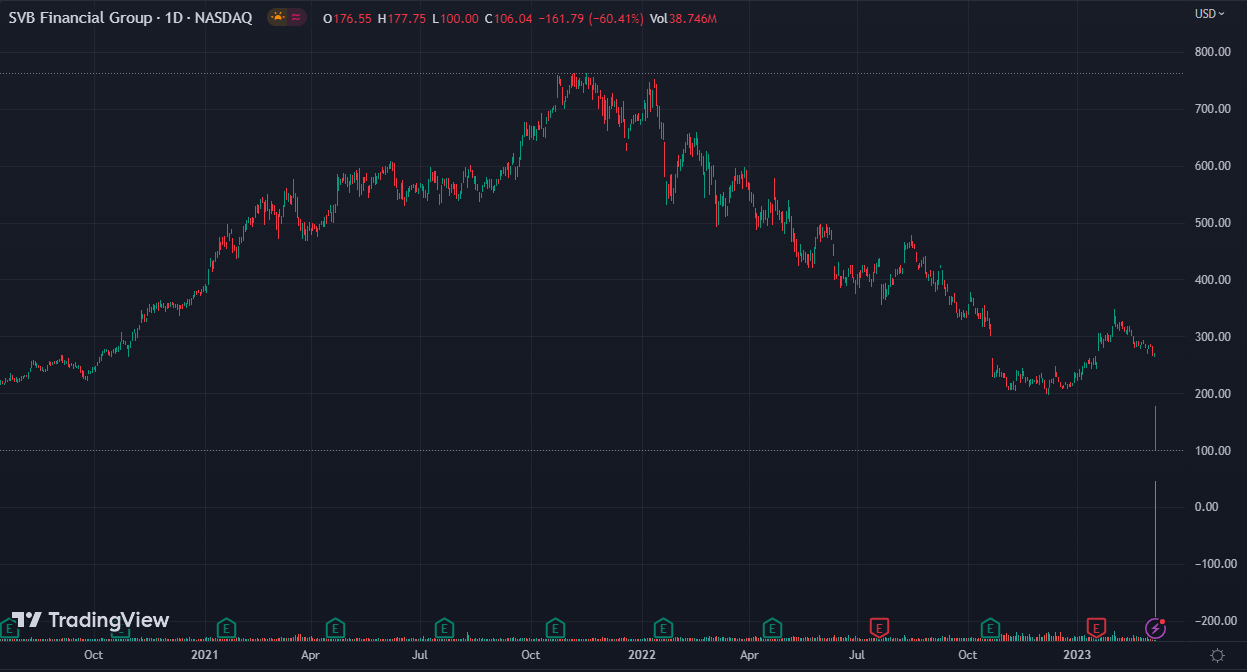This screenshot has height=672, width=1247.
Task: Click the sun market status icon
Action: pyautogui.click(x=277, y=18)
